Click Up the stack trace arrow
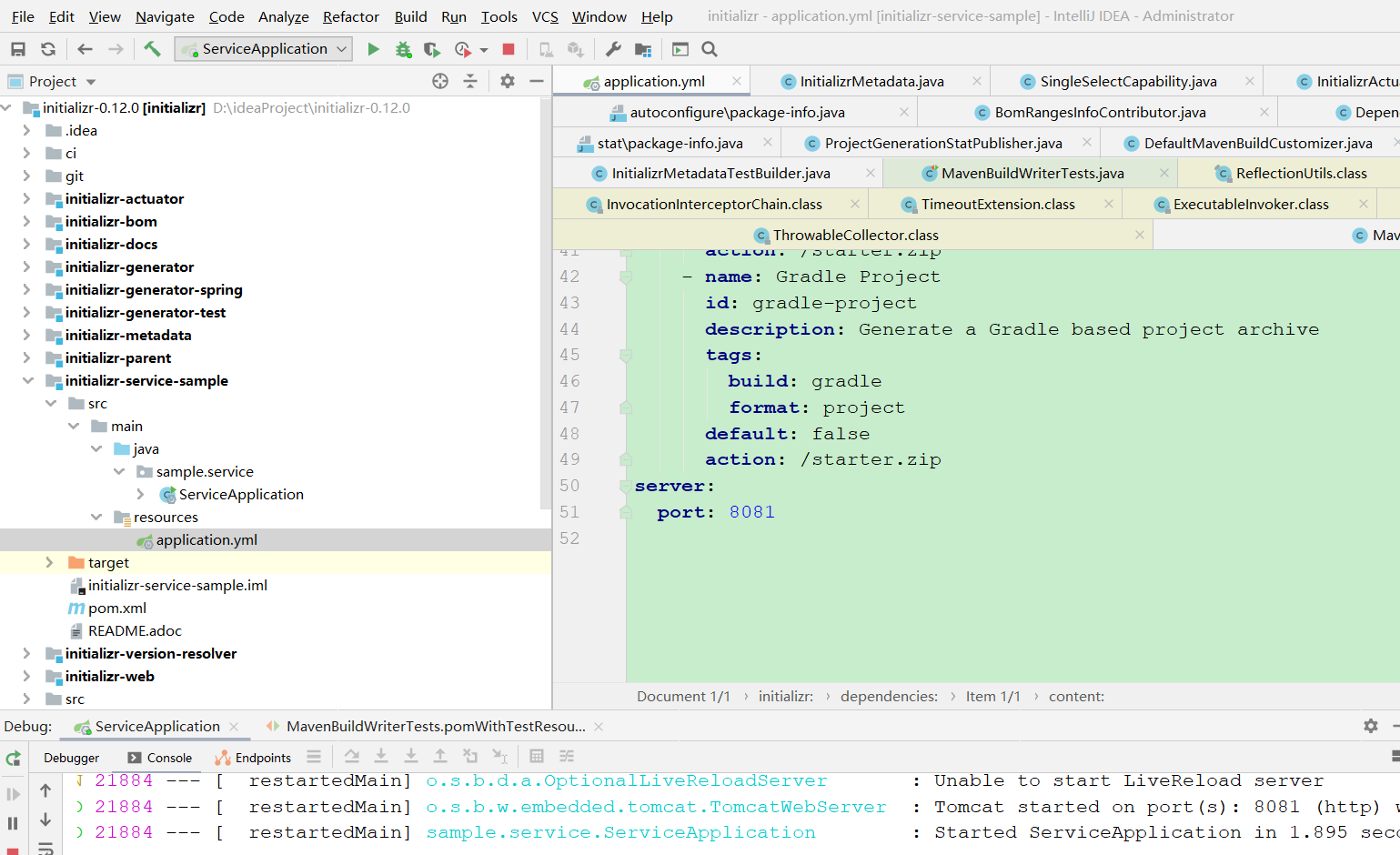Image resolution: width=1400 pixels, height=855 pixels. [45, 791]
